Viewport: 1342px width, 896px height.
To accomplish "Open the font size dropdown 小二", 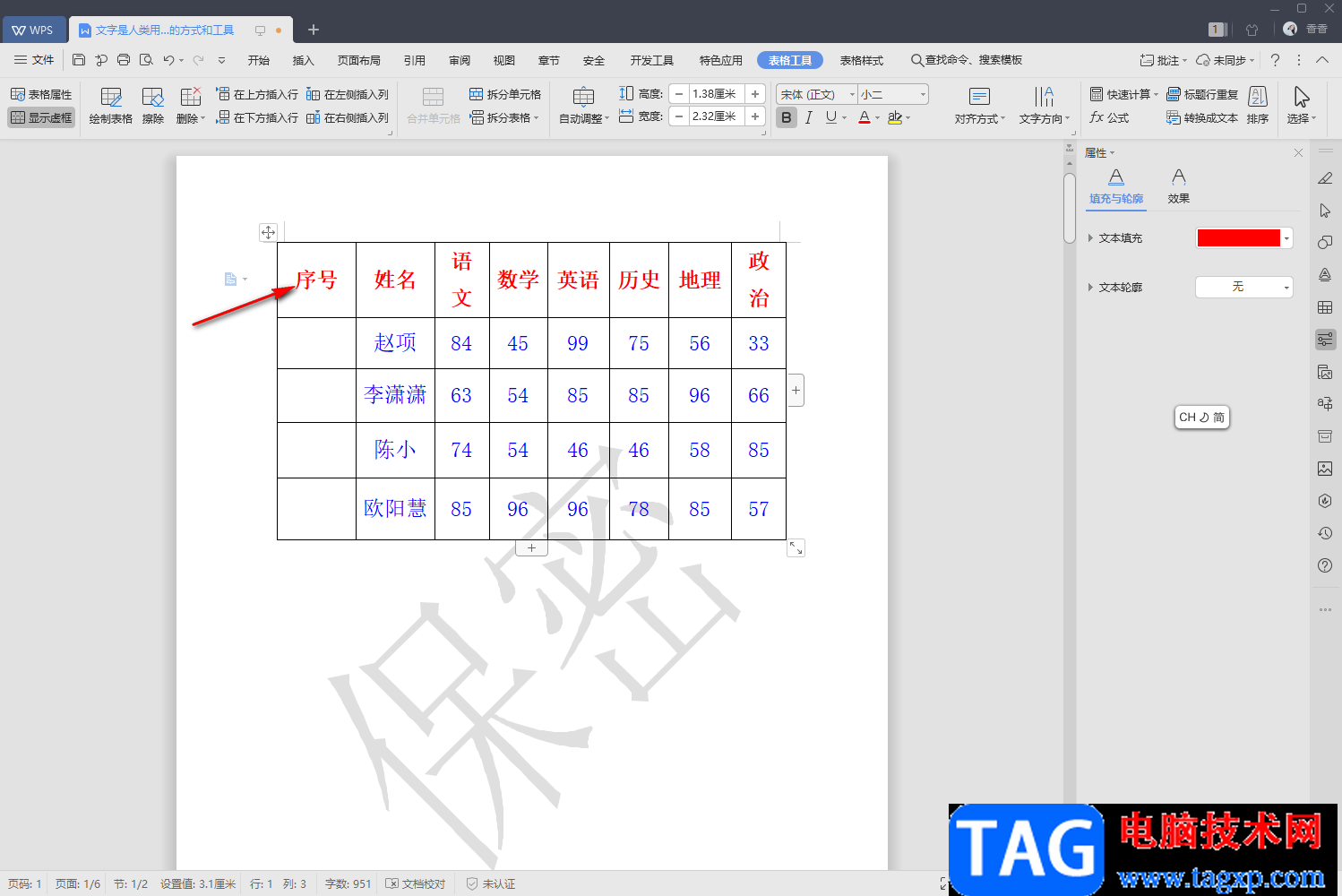I will [923, 94].
